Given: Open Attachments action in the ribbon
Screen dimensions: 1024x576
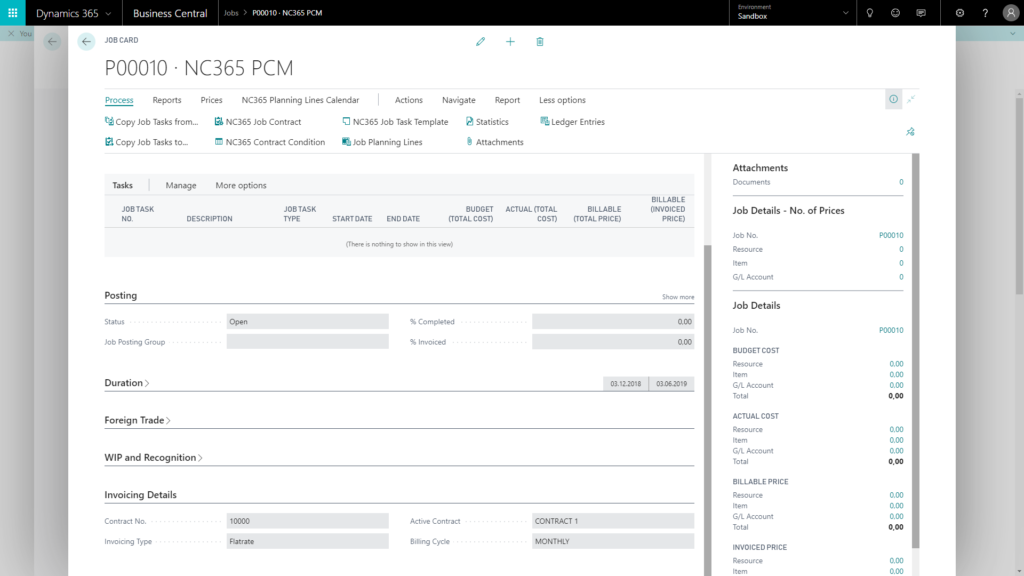Looking at the screenshot, I should [494, 142].
